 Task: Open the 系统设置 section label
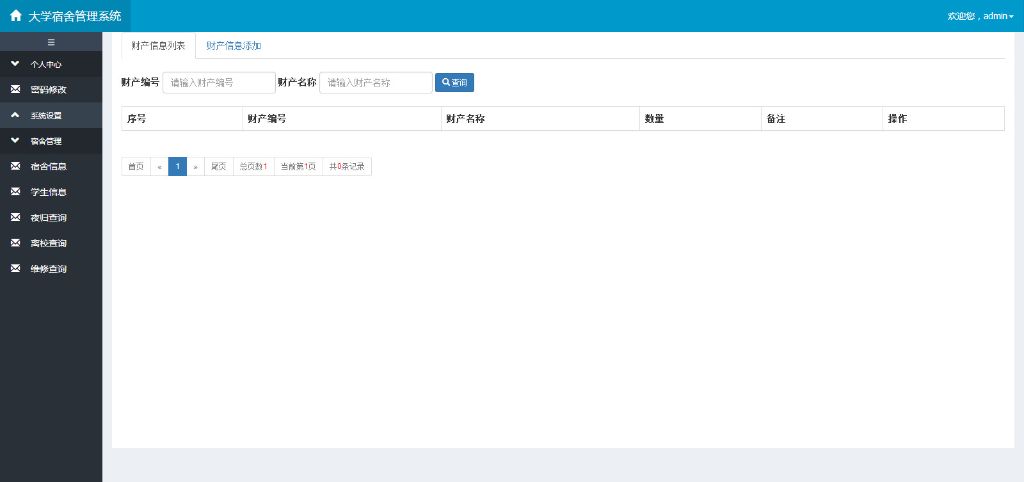[46, 116]
